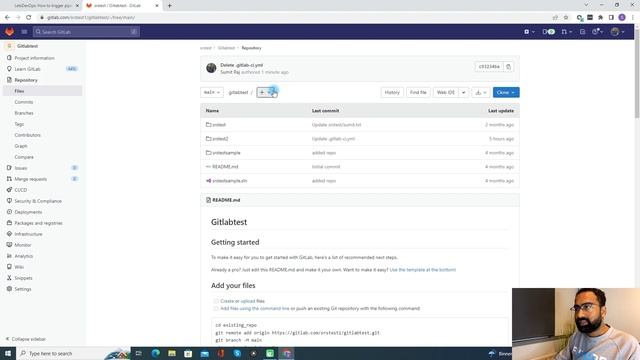The width and height of the screenshot is (640, 360).
Task: Open the srstestsample.sln file
Action: point(230,180)
